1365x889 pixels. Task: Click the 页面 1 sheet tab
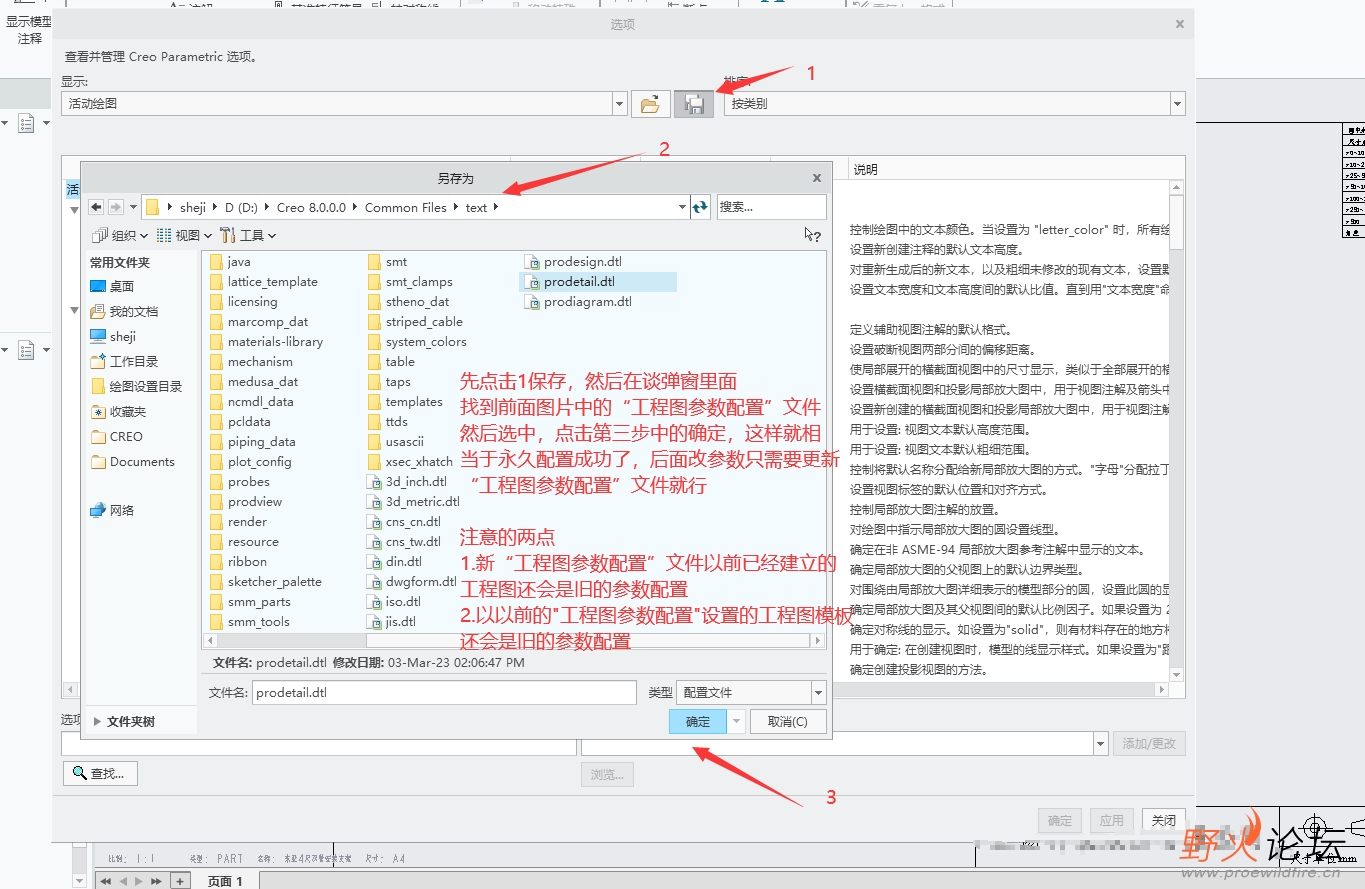[x=225, y=881]
